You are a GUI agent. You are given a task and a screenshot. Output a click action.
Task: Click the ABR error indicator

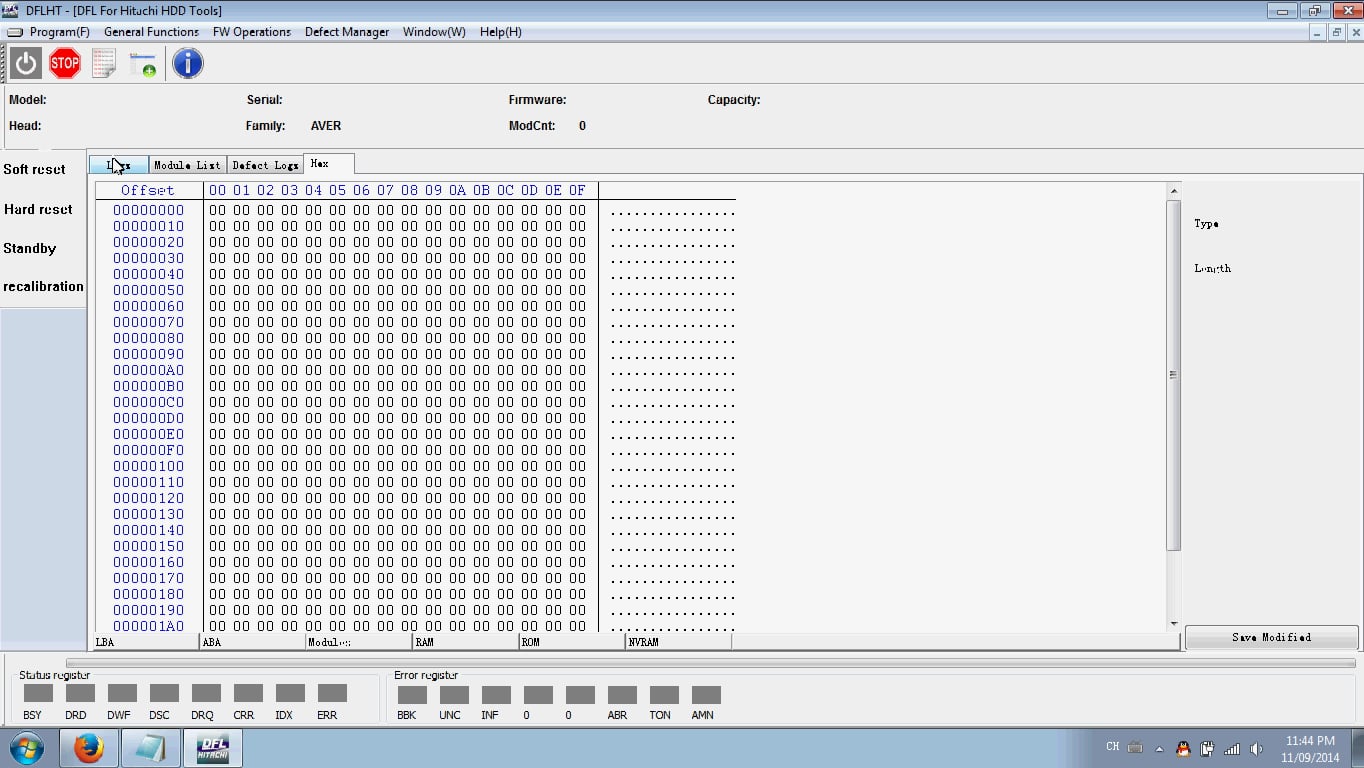point(622,694)
